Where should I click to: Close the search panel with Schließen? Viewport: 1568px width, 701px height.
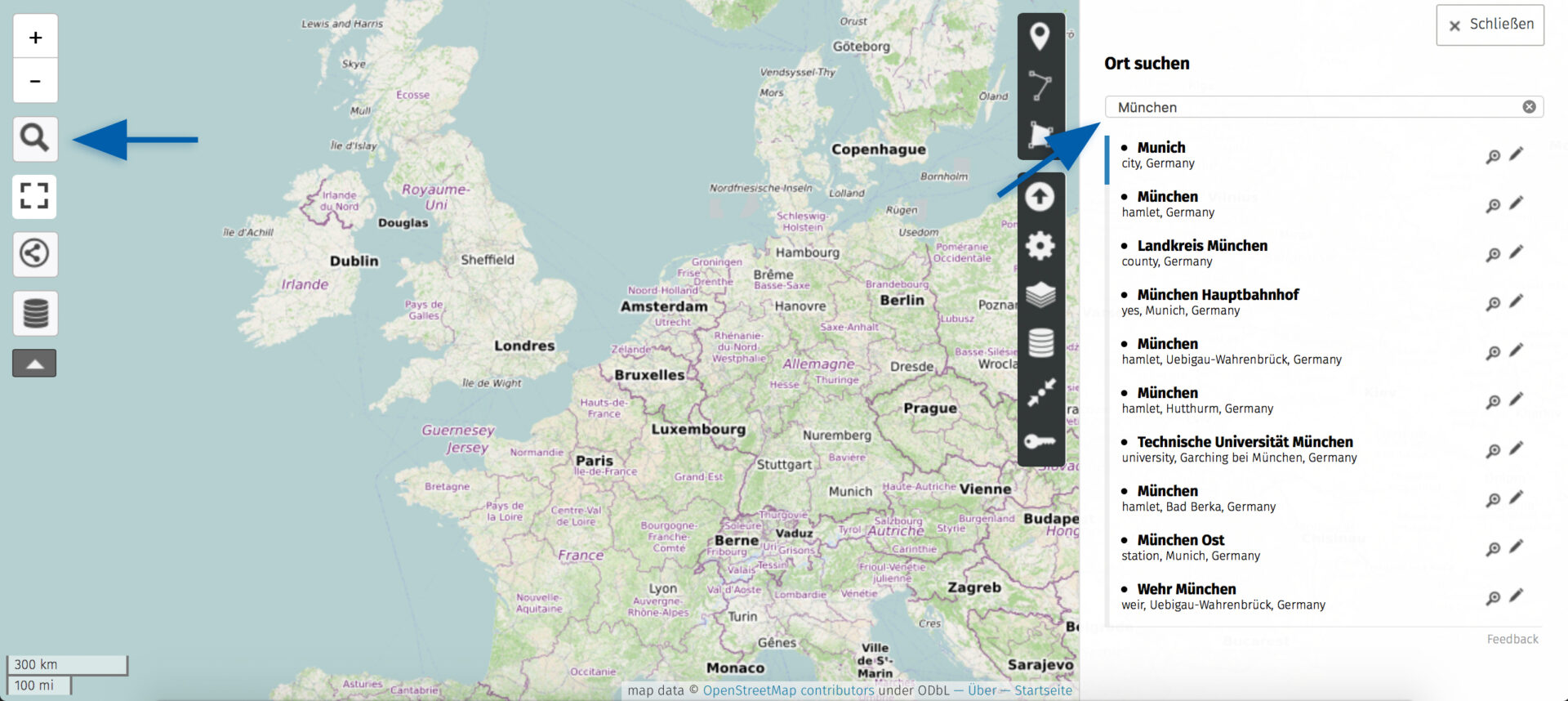click(x=1490, y=25)
